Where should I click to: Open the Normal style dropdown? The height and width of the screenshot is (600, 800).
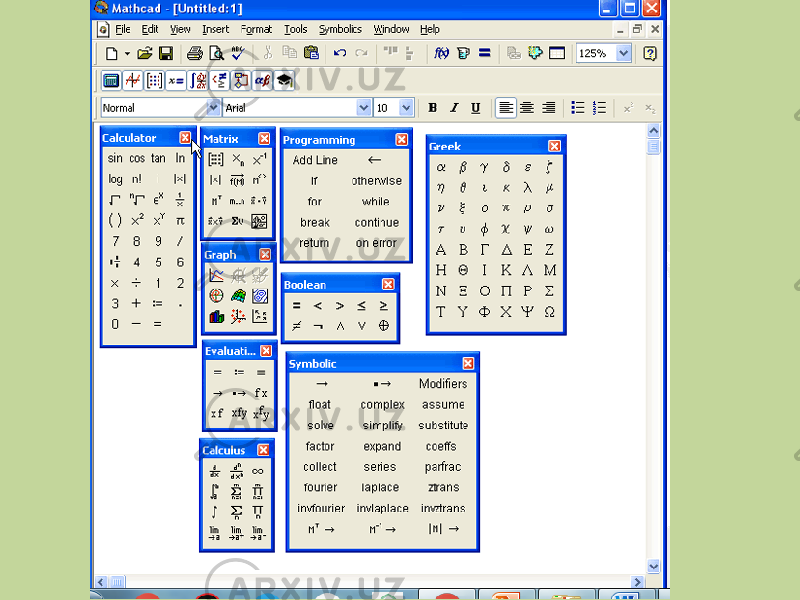(x=212, y=108)
